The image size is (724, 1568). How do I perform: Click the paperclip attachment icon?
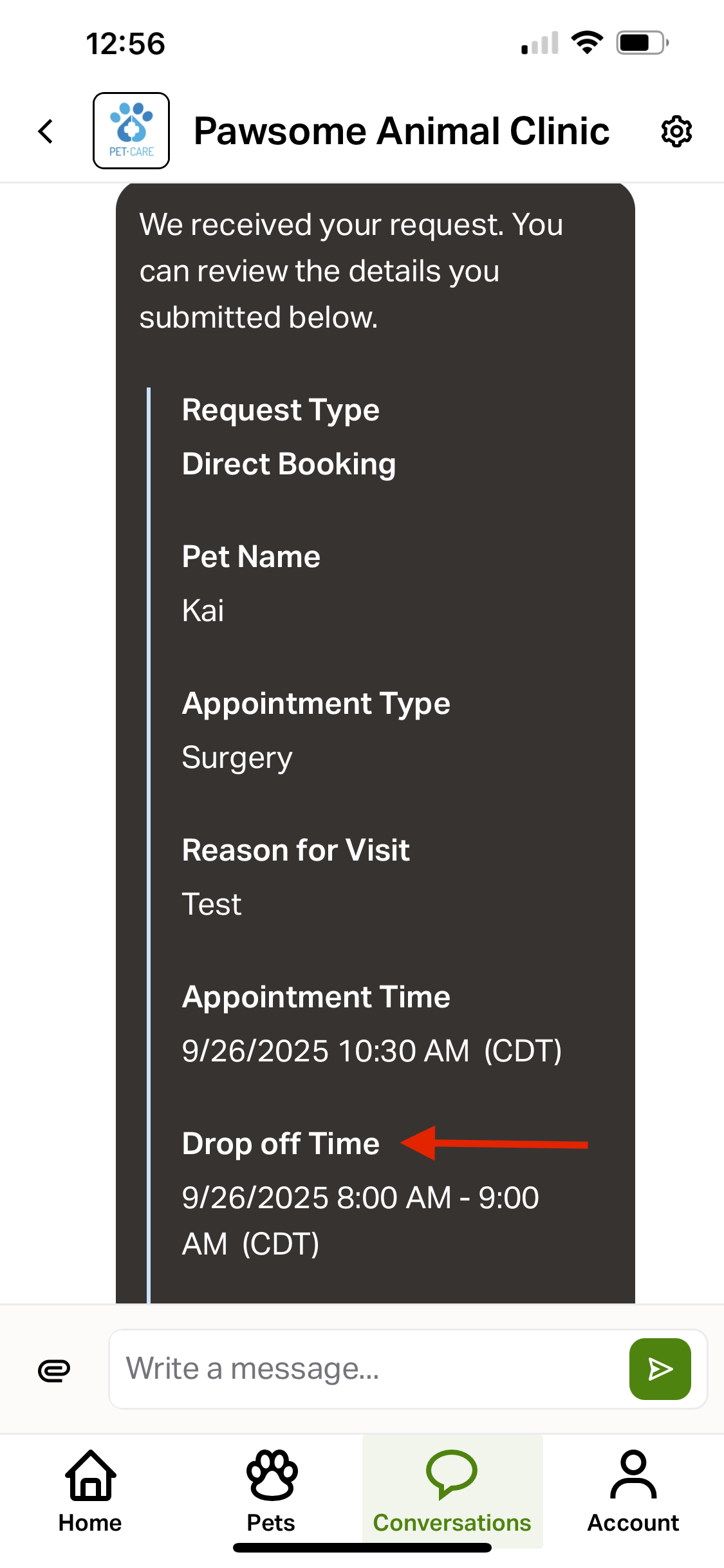point(54,1370)
